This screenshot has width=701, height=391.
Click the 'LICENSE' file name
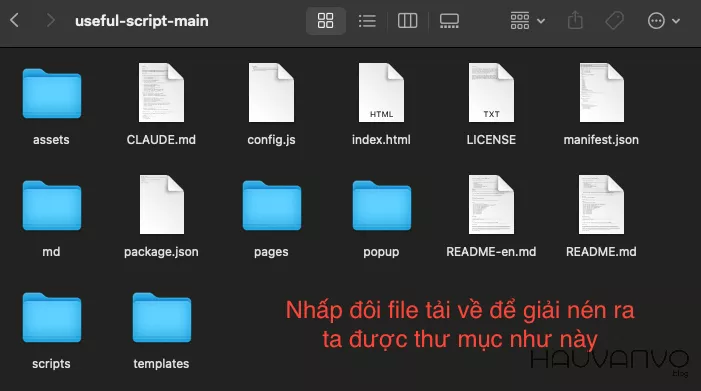click(x=491, y=140)
